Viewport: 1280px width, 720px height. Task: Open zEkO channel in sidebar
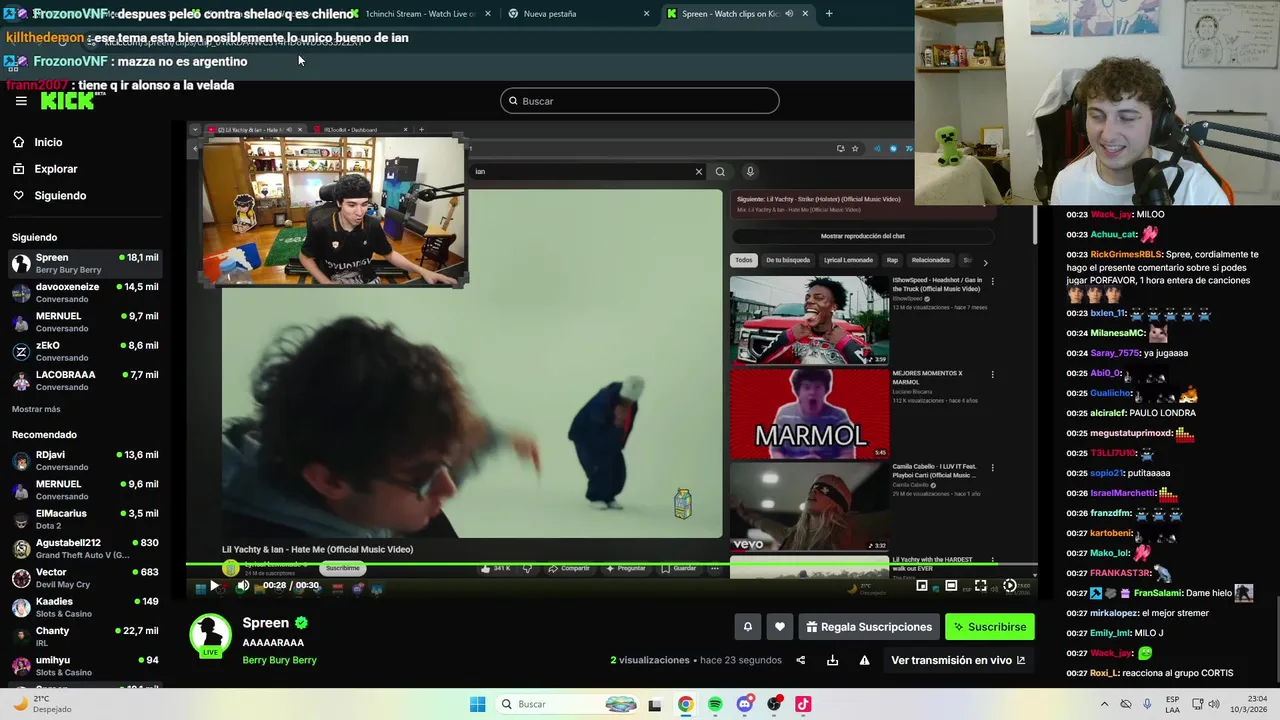(85, 351)
